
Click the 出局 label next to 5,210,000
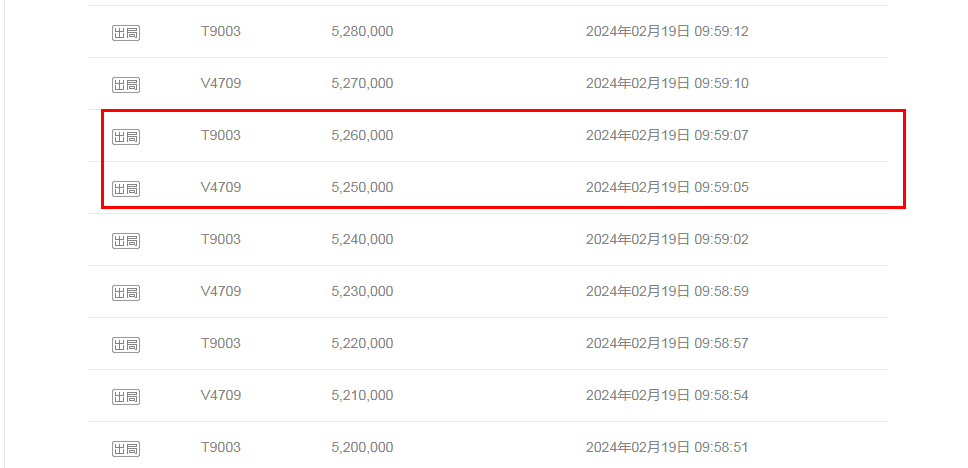(x=126, y=396)
